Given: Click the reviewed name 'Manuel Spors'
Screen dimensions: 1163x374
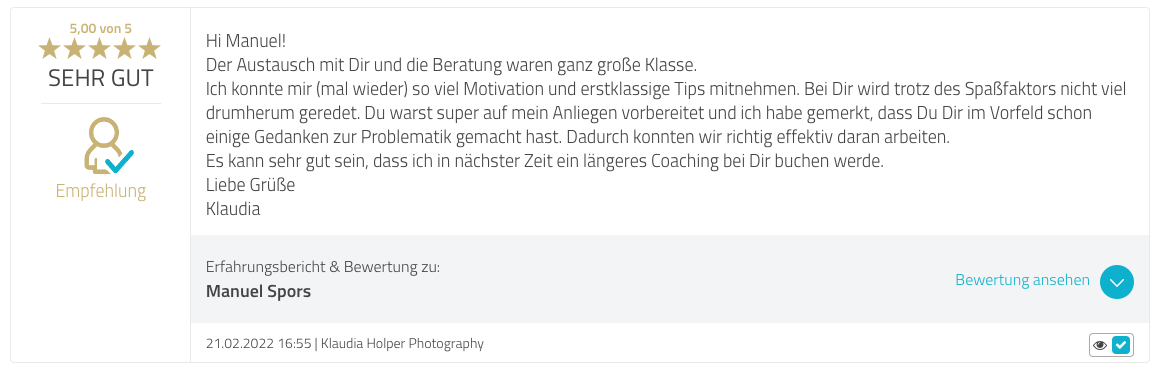Looking at the screenshot, I should pos(258,292).
